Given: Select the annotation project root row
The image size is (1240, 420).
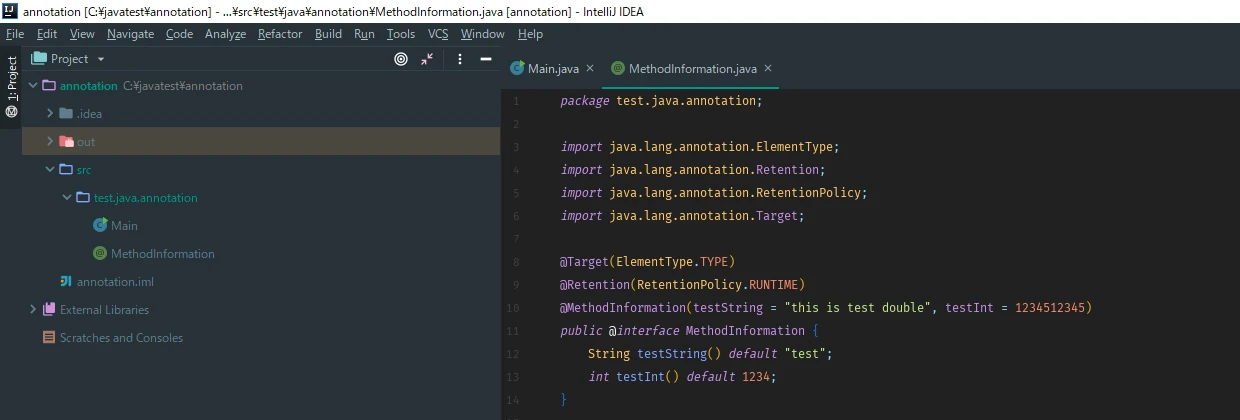Looking at the screenshot, I should click(261, 86).
